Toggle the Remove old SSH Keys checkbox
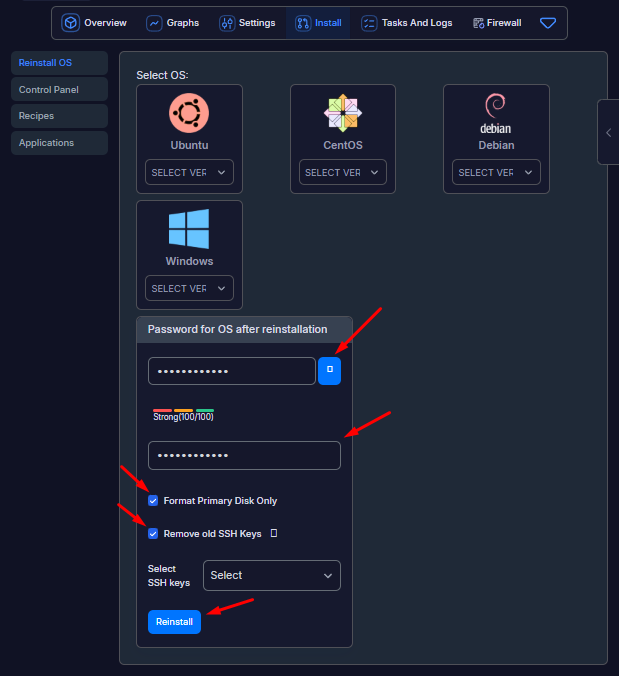The height and width of the screenshot is (676, 619). click(x=153, y=534)
